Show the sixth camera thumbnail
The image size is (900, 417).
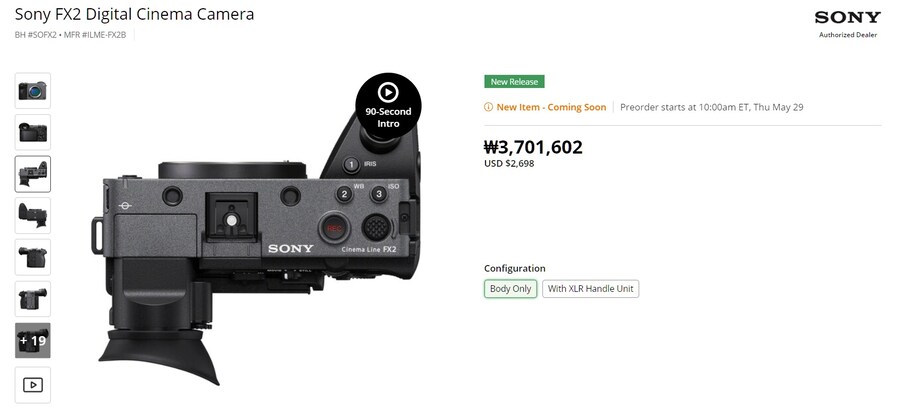33,299
